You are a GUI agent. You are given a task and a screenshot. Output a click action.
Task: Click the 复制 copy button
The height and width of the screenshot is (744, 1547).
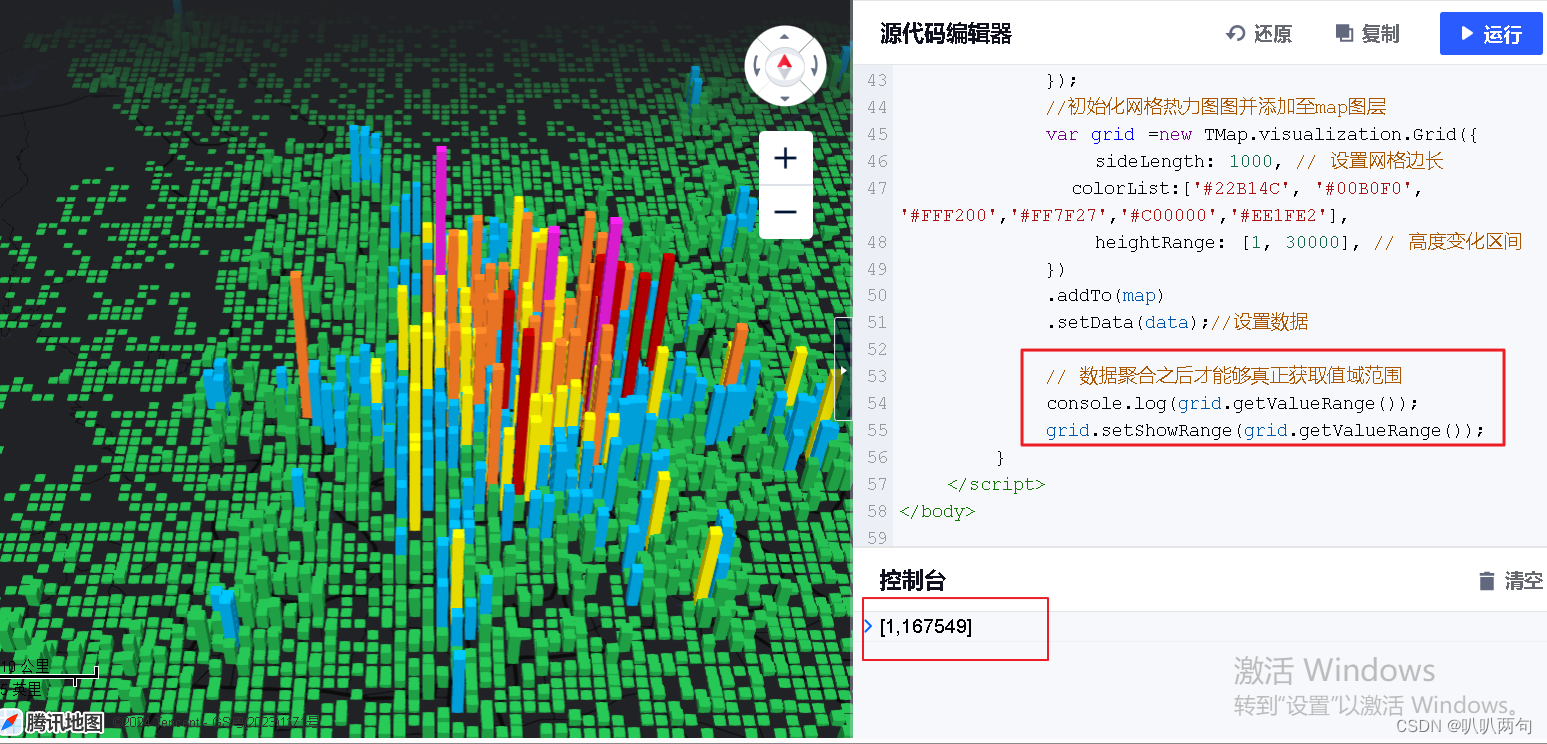[x=1368, y=34]
